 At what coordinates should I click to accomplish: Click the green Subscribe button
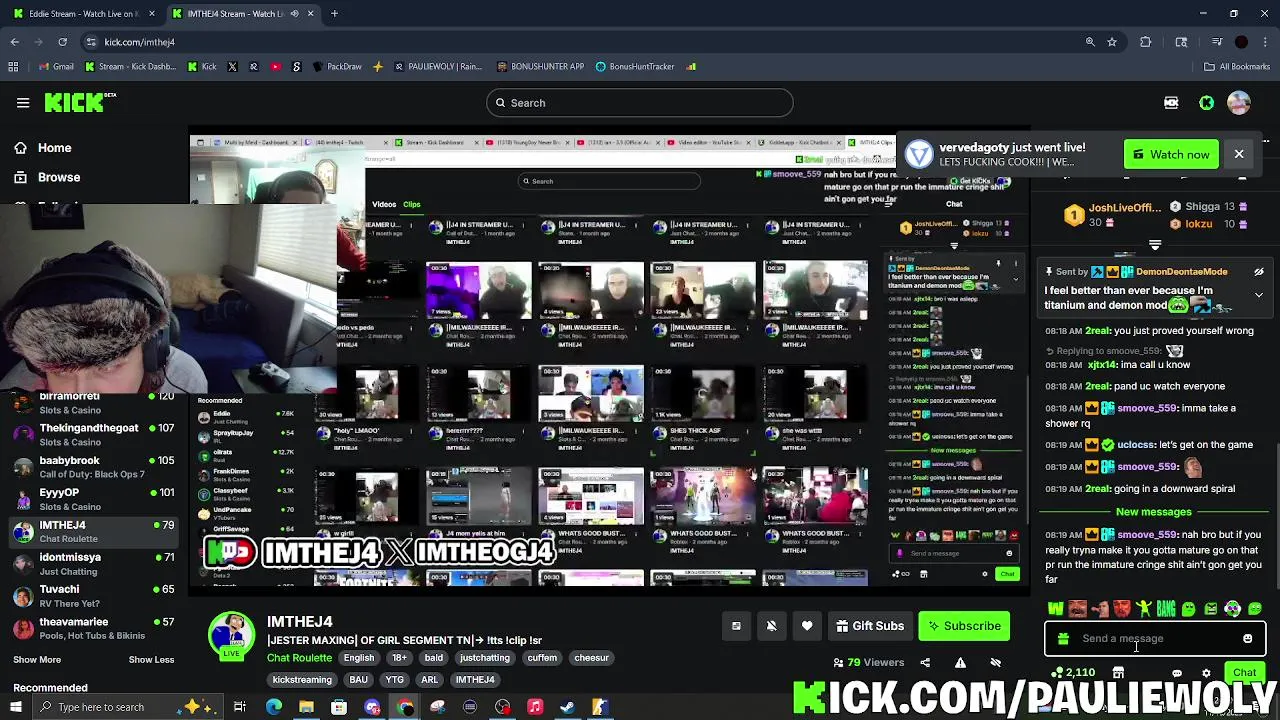point(964,626)
